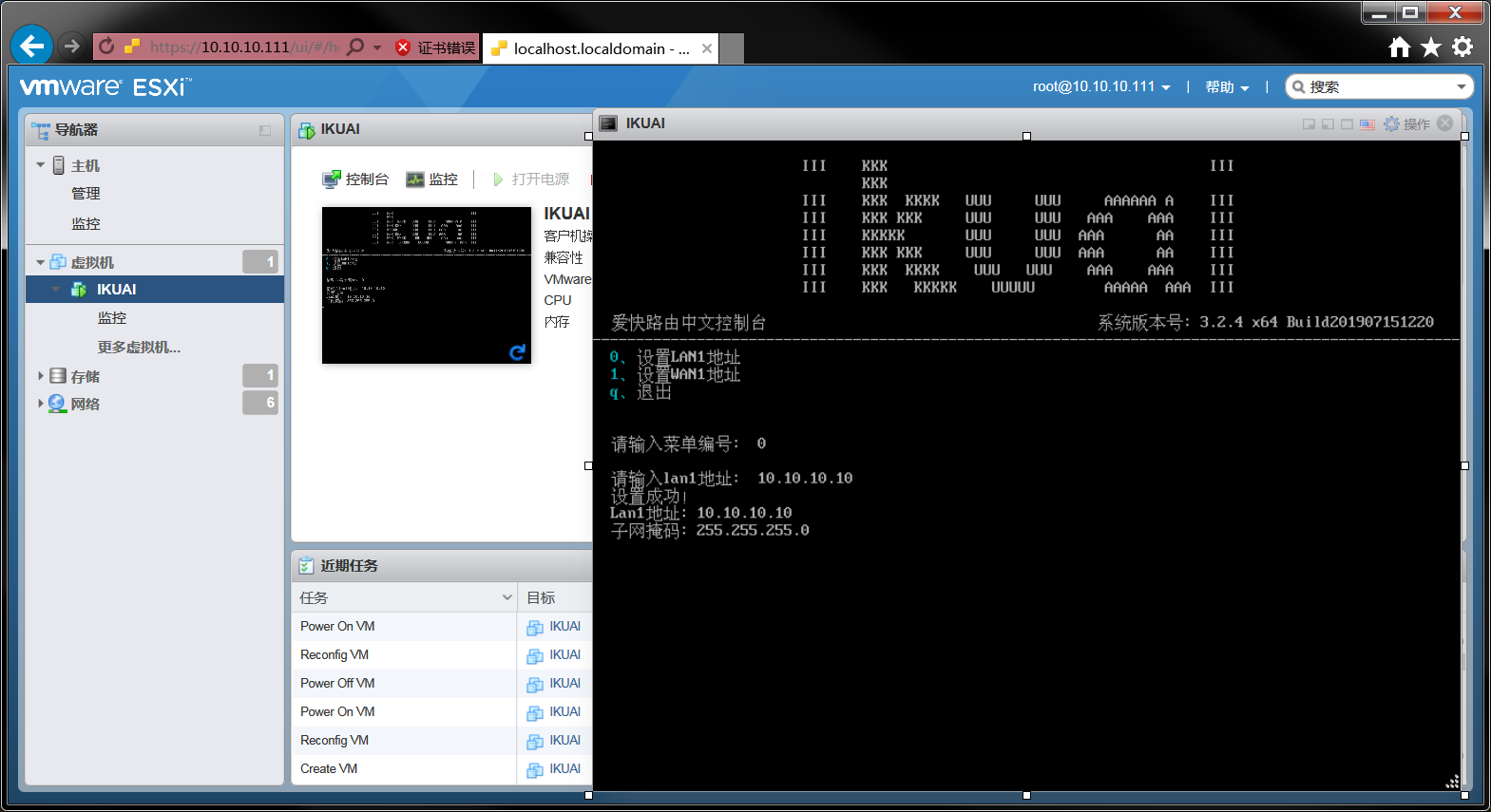Click into the 搜索 search field
Viewport: 1491px width, 812px height.
click(x=1378, y=86)
